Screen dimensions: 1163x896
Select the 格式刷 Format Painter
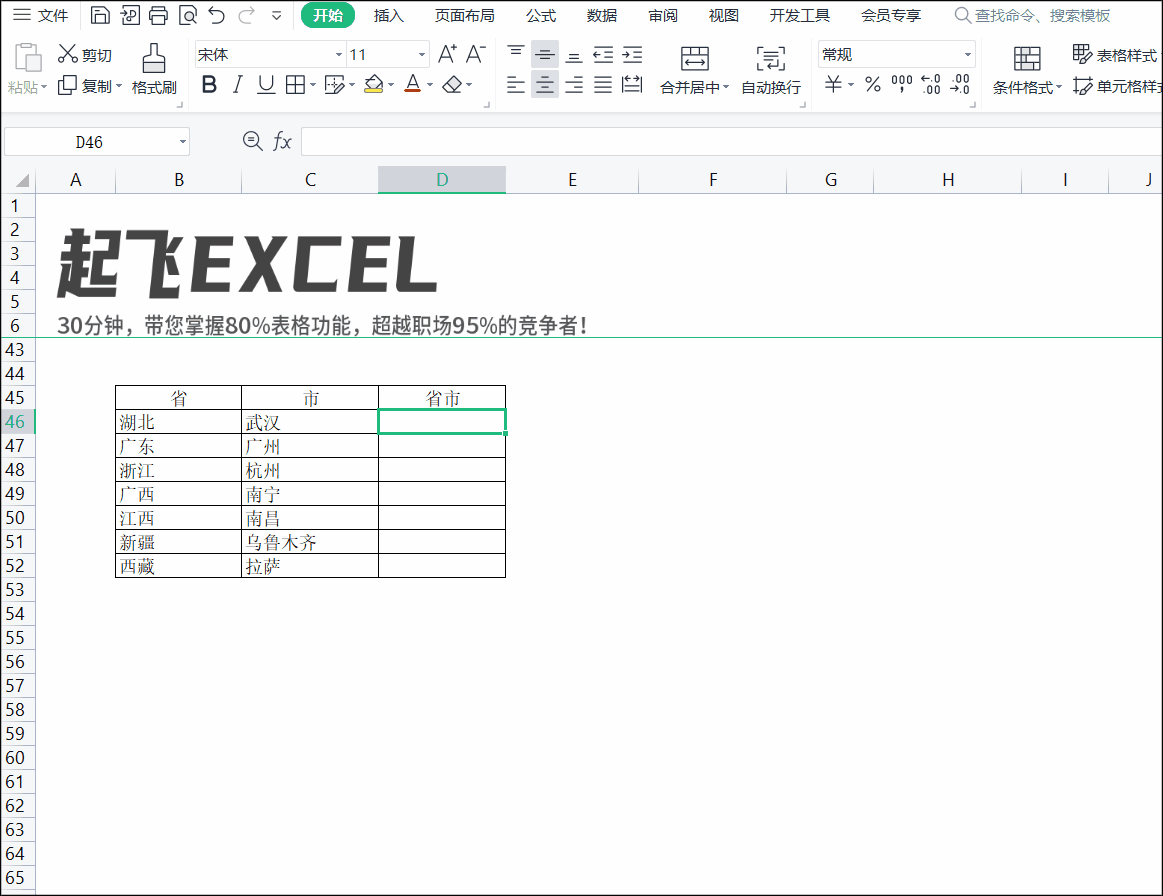pos(154,69)
